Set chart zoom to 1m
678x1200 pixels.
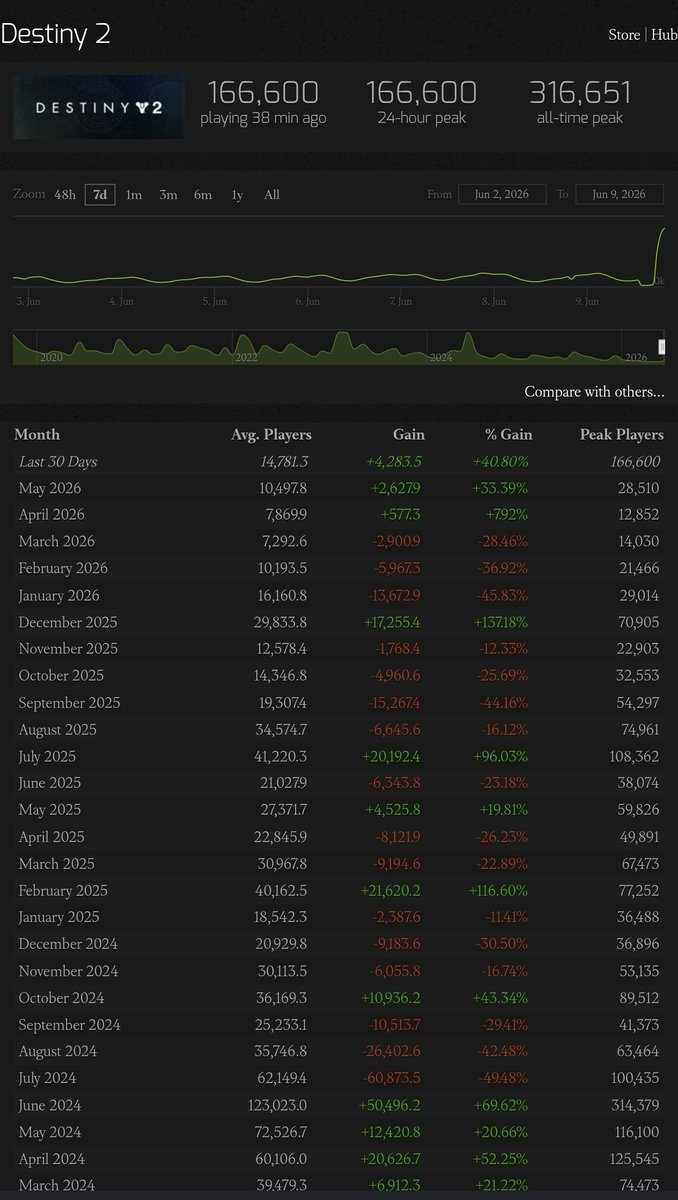133,195
